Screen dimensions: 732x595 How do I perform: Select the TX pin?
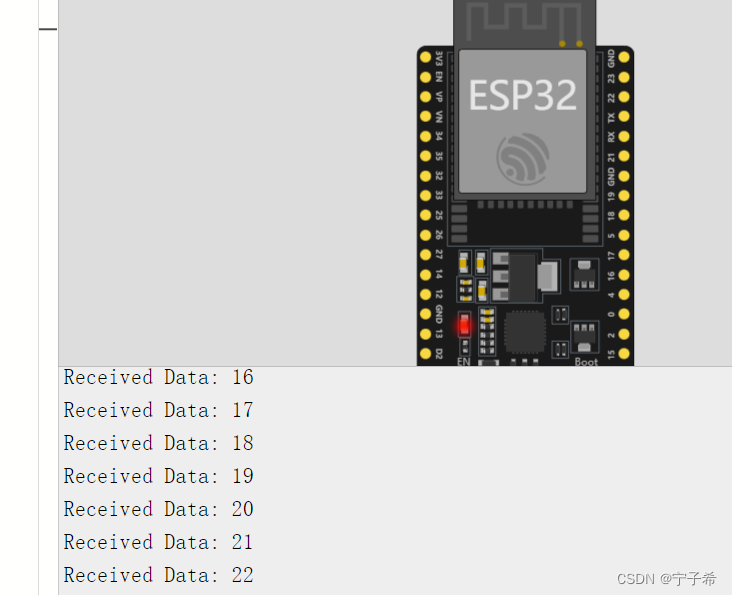pyautogui.click(x=624, y=116)
